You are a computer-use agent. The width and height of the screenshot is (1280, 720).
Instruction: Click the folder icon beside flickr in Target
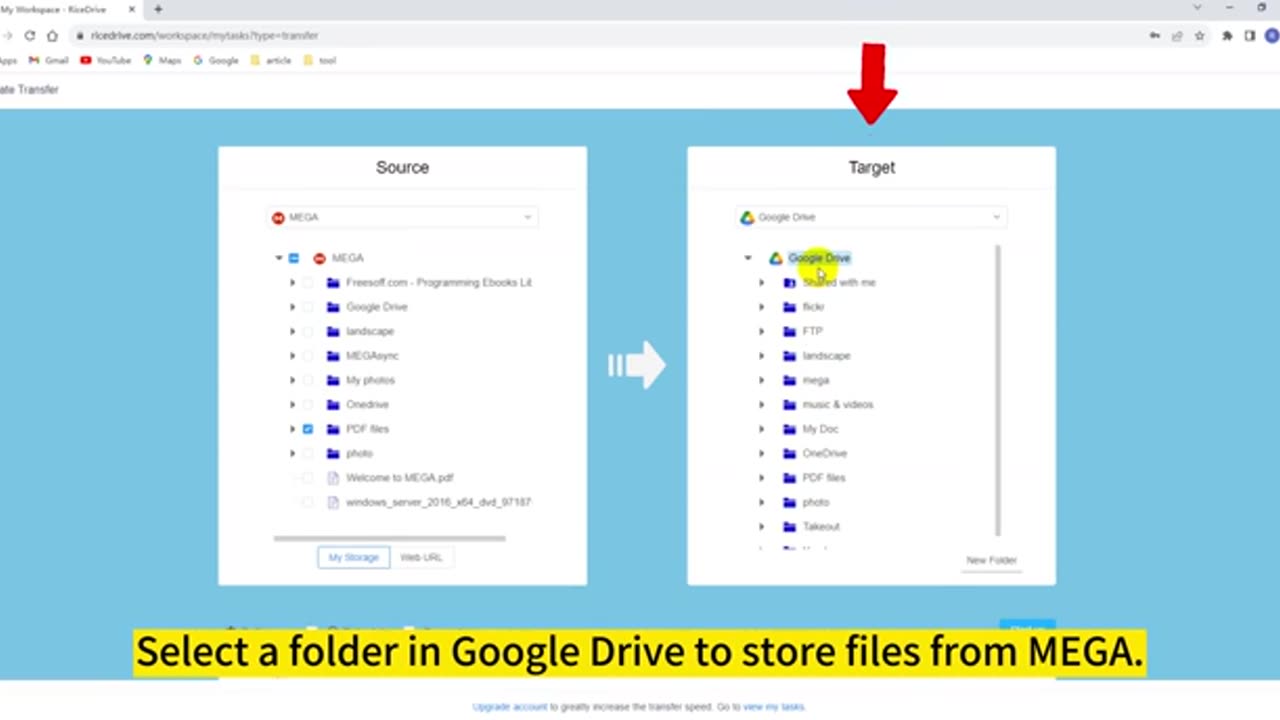(x=789, y=307)
